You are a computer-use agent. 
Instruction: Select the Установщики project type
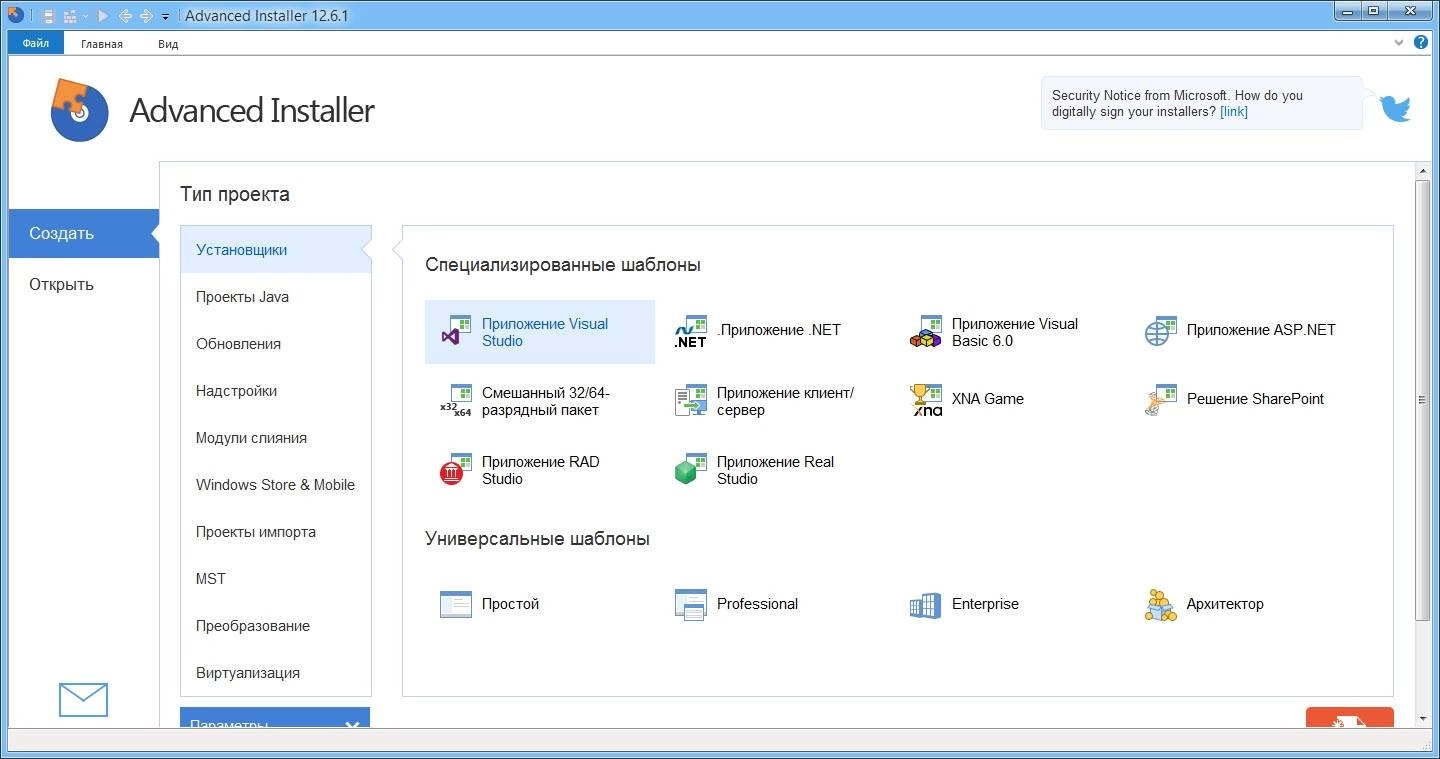pyautogui.click(x=276, y=250)
